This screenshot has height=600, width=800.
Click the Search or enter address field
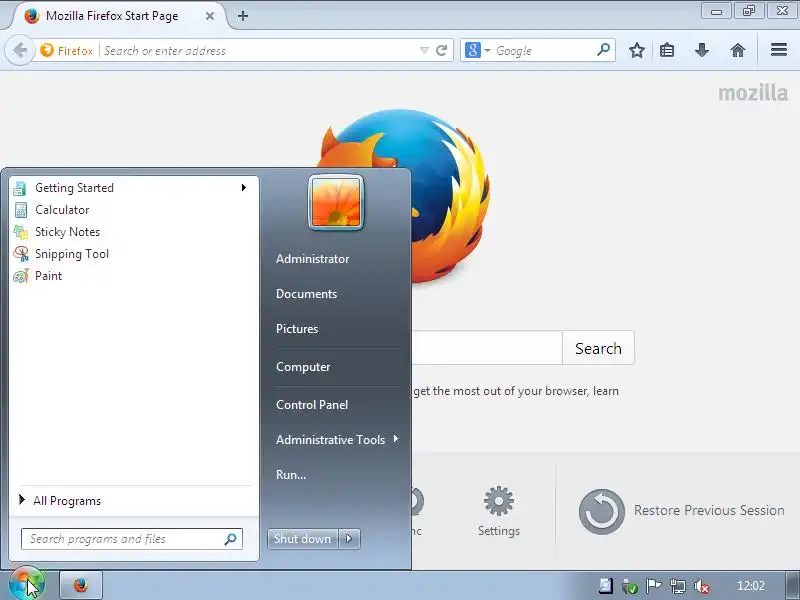point(259,51)
